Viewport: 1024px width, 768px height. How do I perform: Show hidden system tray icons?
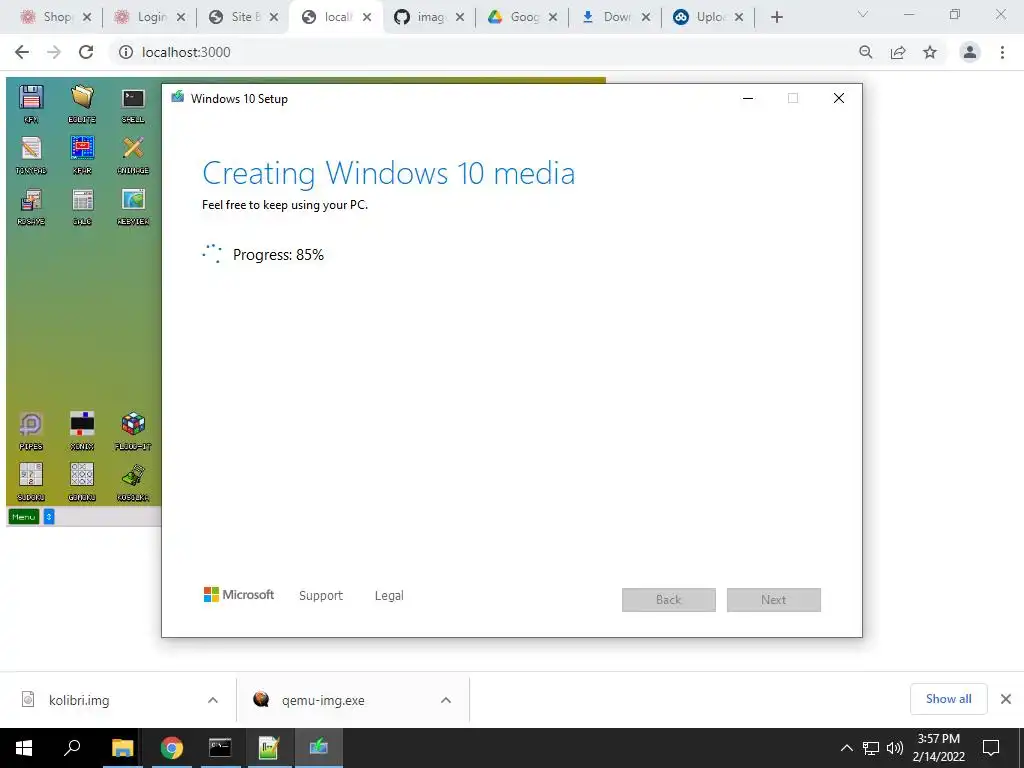846,748
